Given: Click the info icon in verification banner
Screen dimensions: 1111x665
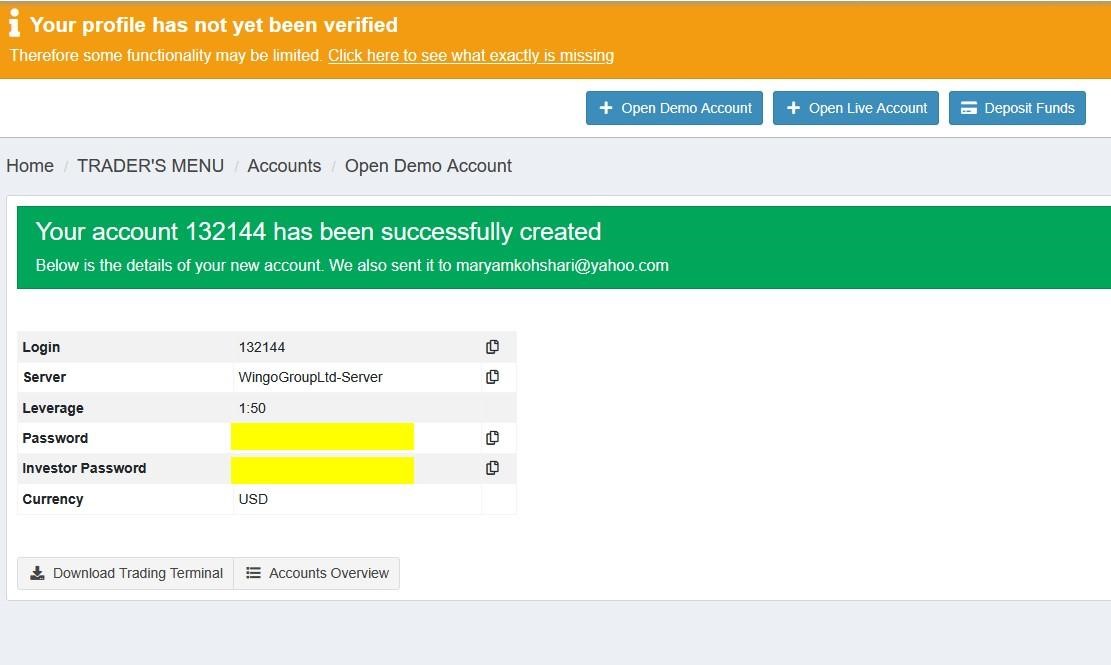Looking at the screenshot, I should 14,23.
